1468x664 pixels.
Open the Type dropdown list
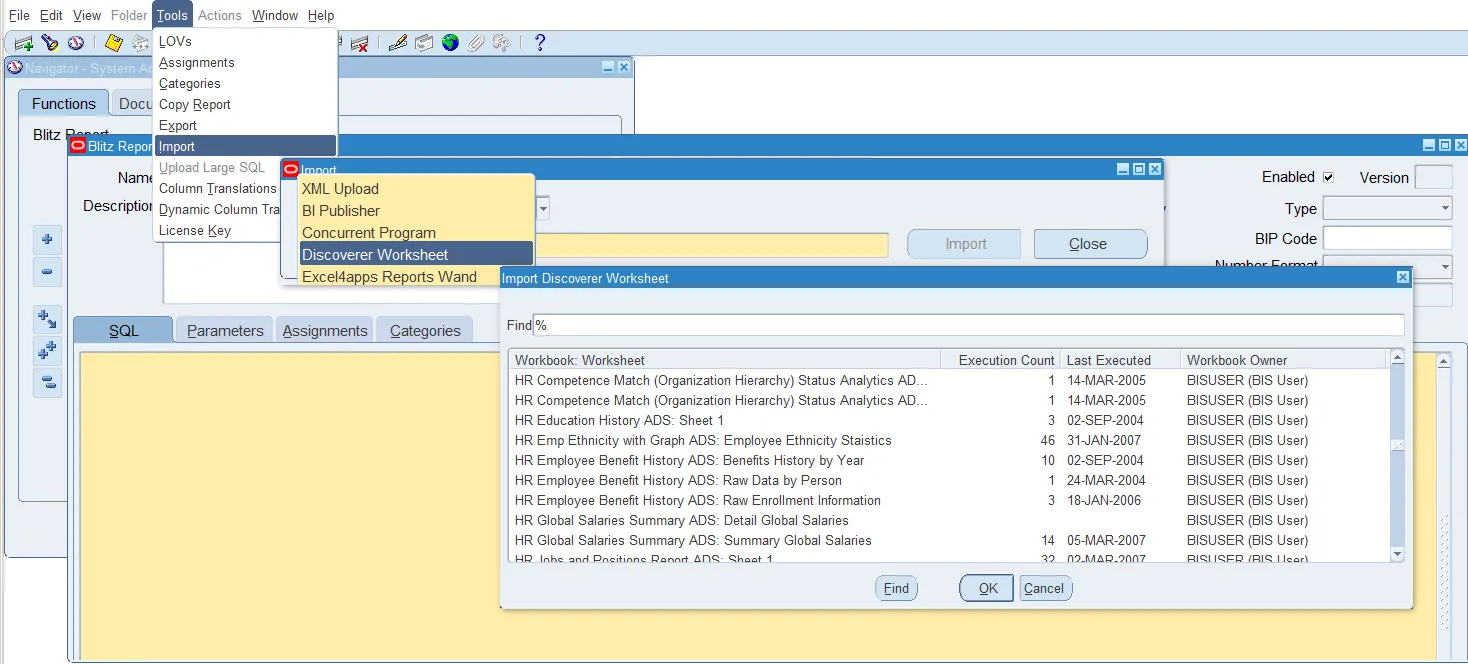click(x=1445, y=209)
